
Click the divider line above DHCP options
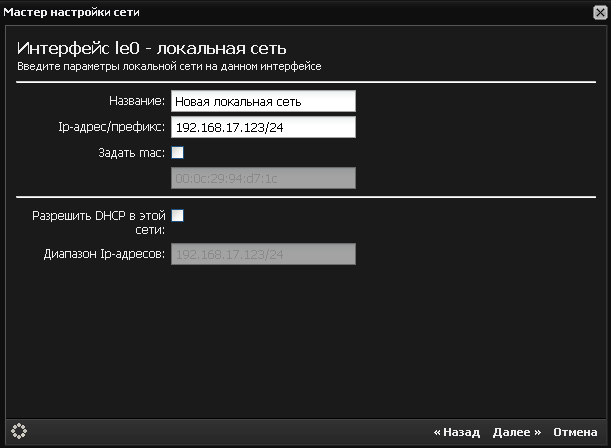(305, 197)
